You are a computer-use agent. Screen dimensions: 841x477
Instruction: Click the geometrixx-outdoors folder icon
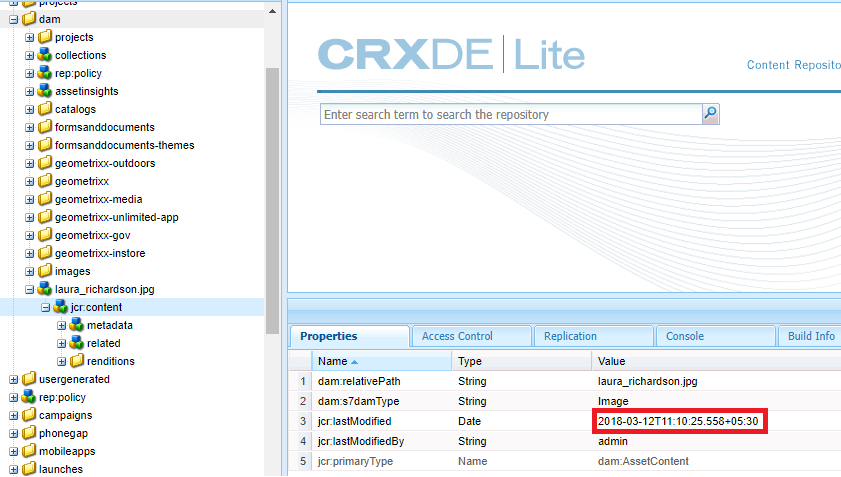click(45, 163)
